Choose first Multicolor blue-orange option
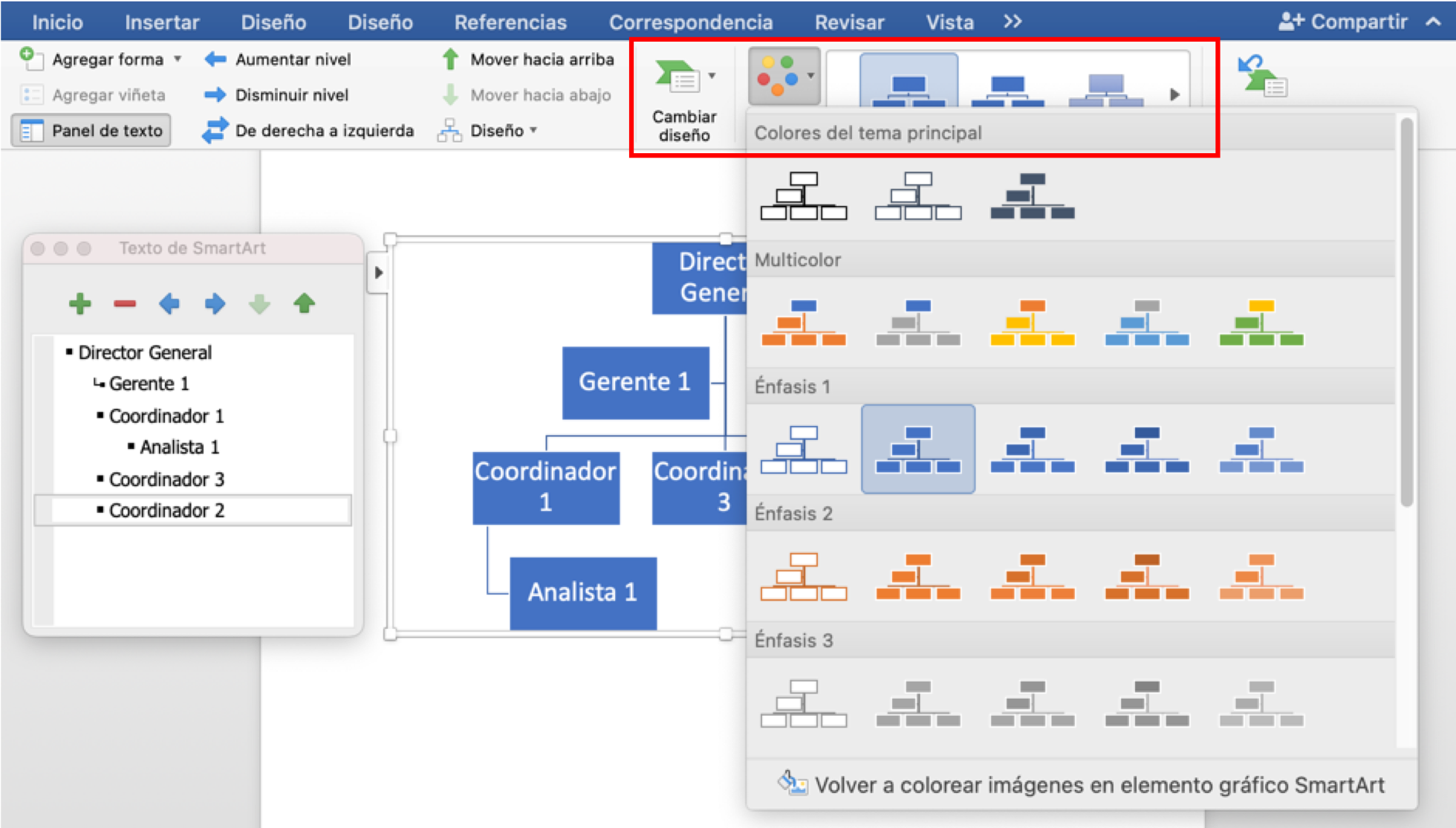Image resolution: width=1456 pixels, height=828 pixels. (803, 323)
